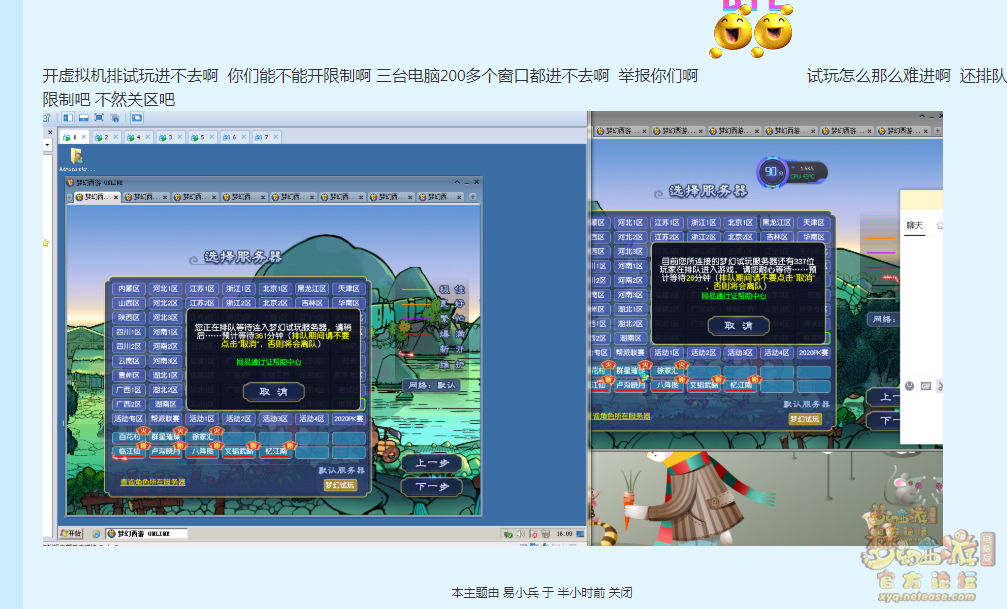1007x609 pixels.
Task: Click 网络: 默认 selector in VM game
Action: [x=432, y=385]
